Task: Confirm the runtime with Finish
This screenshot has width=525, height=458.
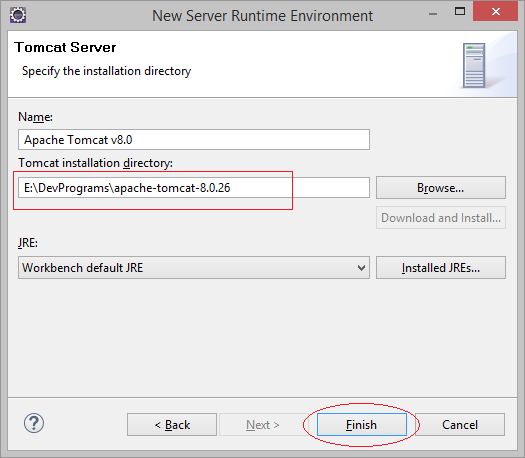Action: (362, 425)
